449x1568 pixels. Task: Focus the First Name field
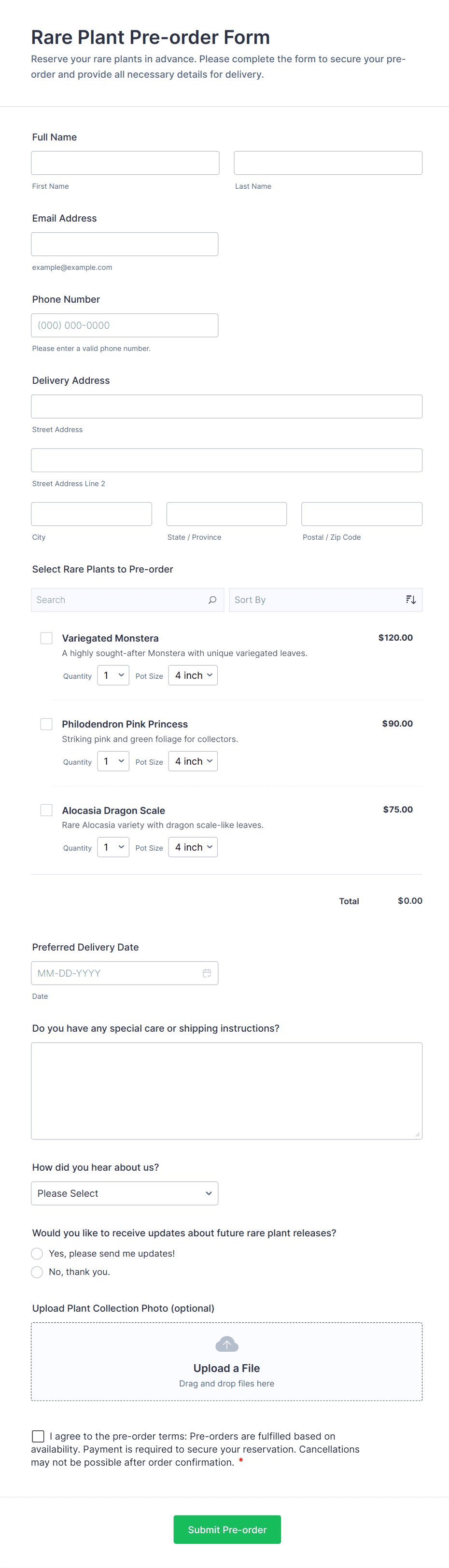(x=126, y=163)
